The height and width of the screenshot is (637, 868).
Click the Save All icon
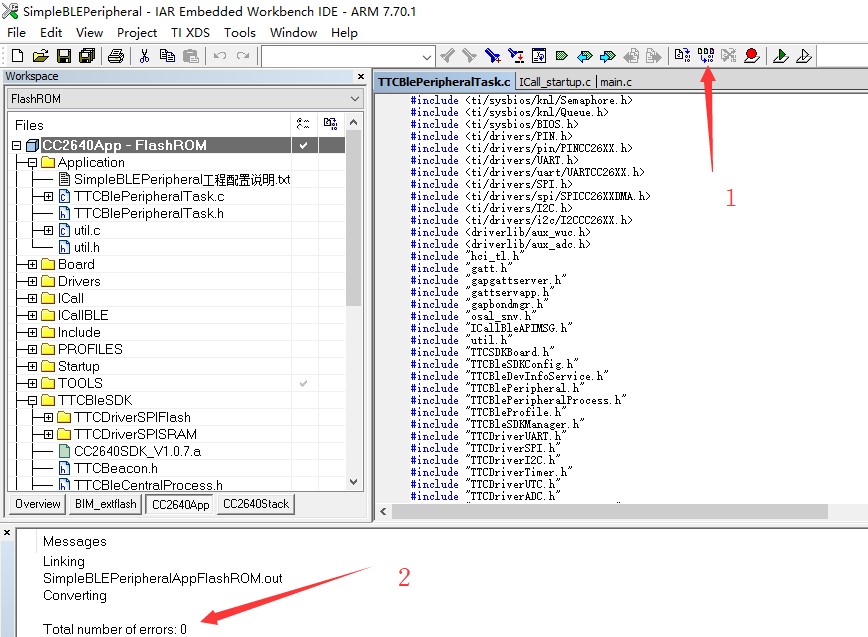(x=87, y=56)
